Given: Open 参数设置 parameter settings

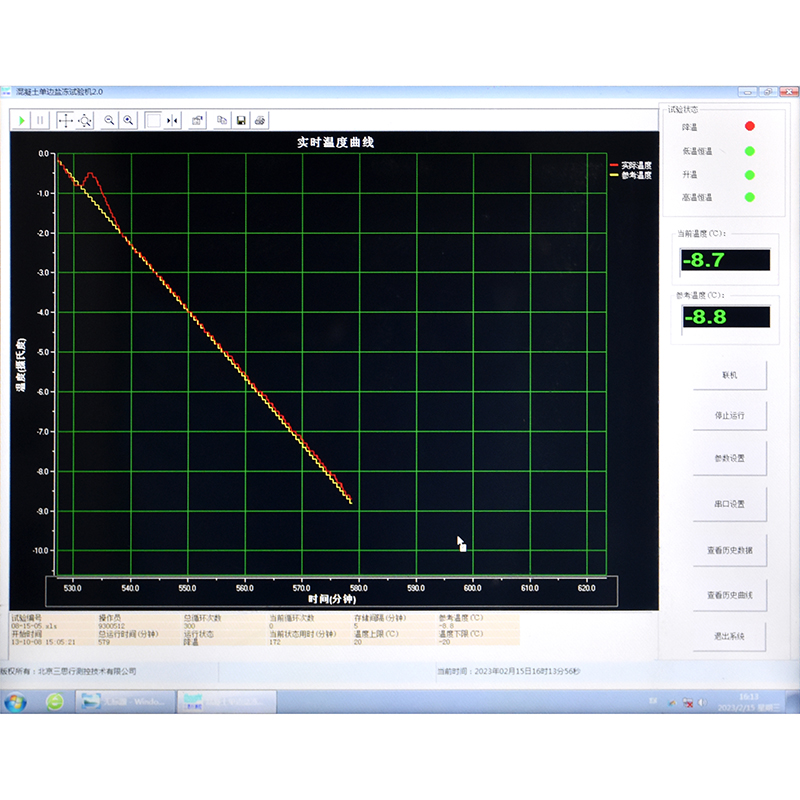Looking at the screenshot, I should (x=730, y=458).
